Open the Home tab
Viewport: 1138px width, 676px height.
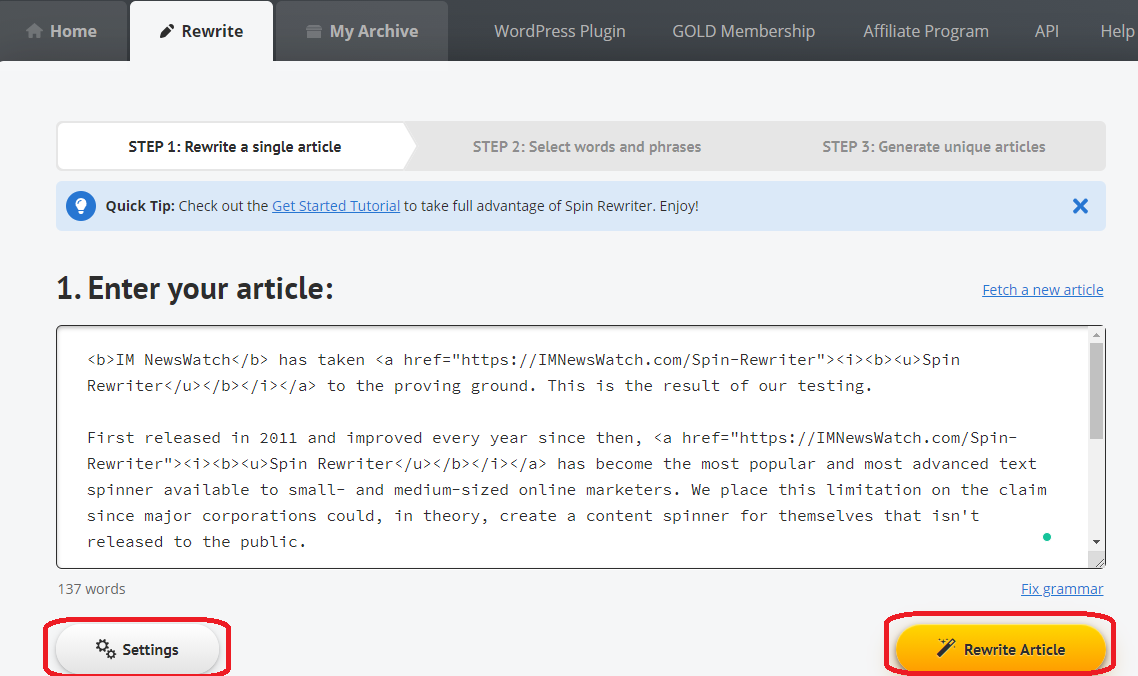[63, 31]
